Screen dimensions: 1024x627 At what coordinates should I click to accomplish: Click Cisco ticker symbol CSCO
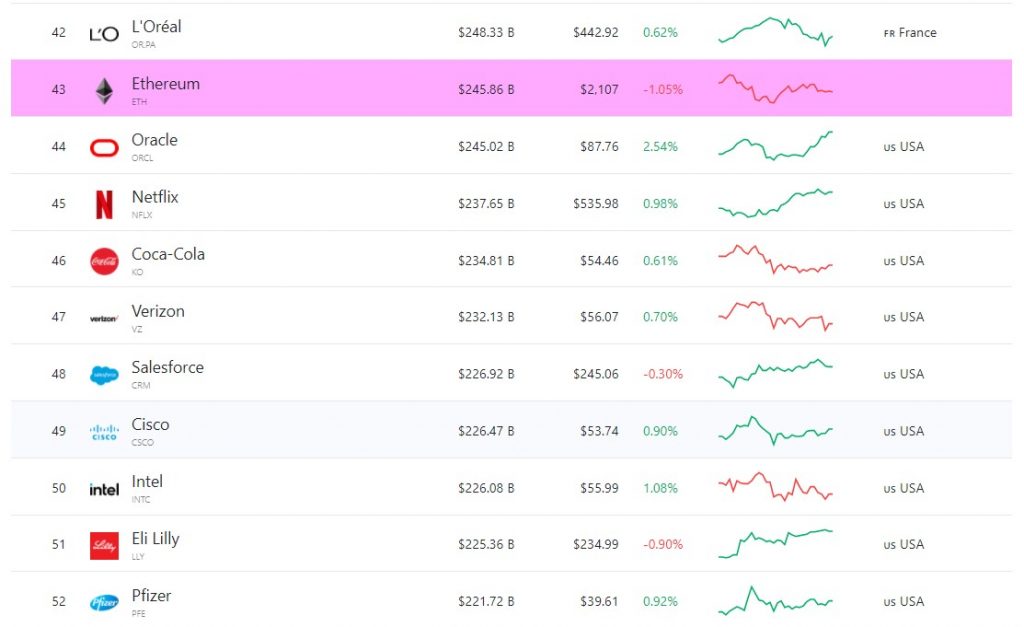click(142, 442)
